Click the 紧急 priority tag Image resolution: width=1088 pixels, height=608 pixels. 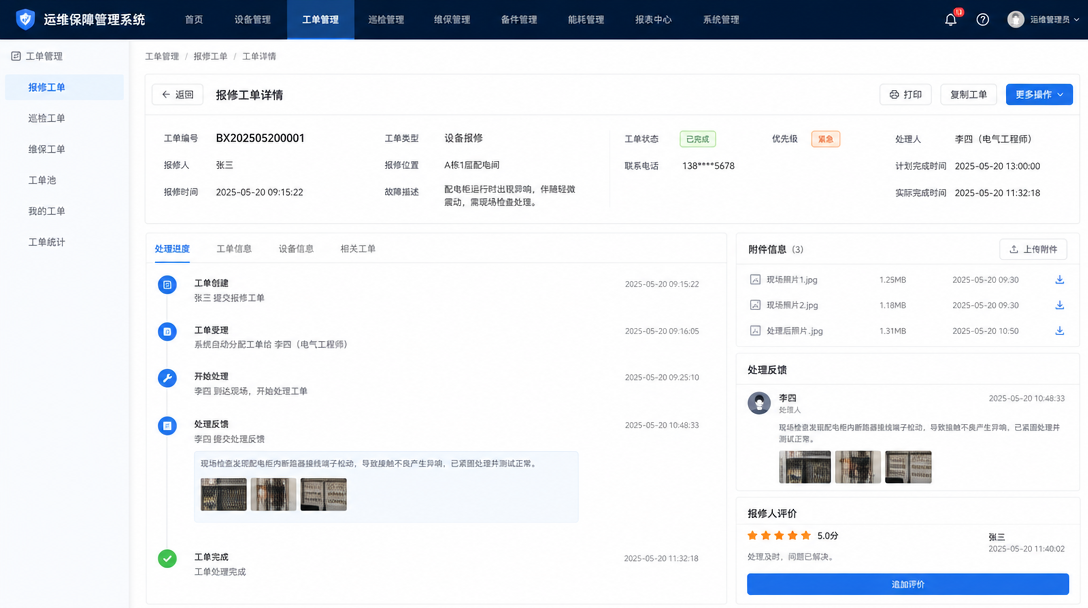pos(826,139)
